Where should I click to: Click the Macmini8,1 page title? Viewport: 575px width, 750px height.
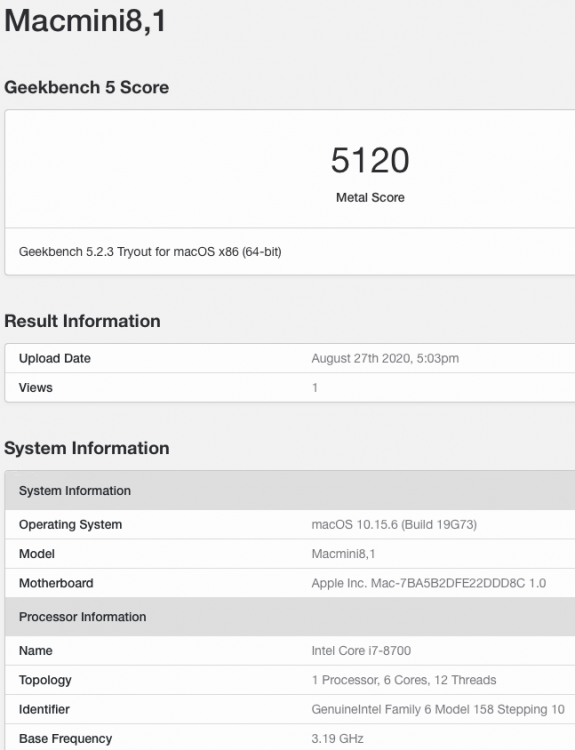pyautogui.click(x=85, y=21)
